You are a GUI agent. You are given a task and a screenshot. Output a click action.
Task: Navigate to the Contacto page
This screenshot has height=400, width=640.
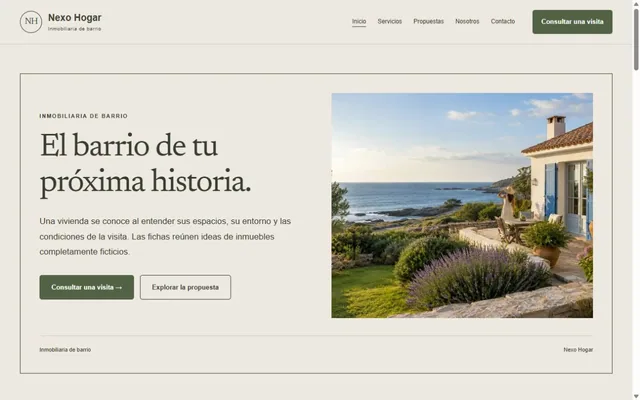[503, 21]
